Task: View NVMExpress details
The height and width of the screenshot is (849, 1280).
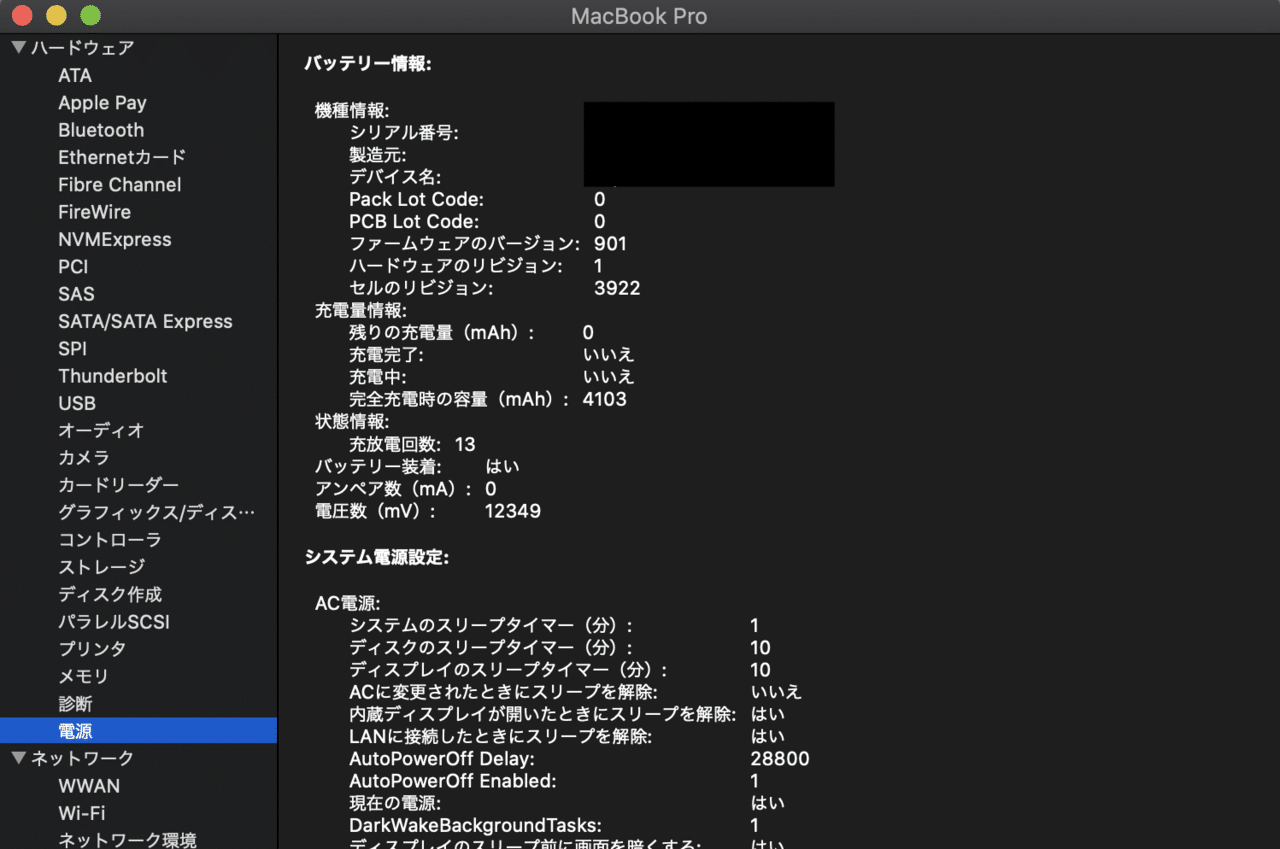Action: (x=113, y=239)
